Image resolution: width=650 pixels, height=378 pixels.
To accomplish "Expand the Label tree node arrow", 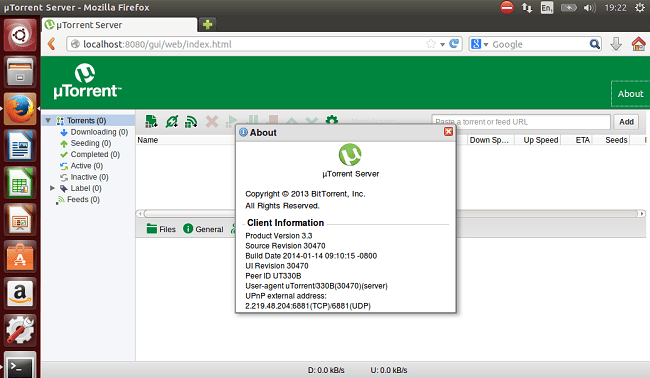I will click(x=52, y=188).
